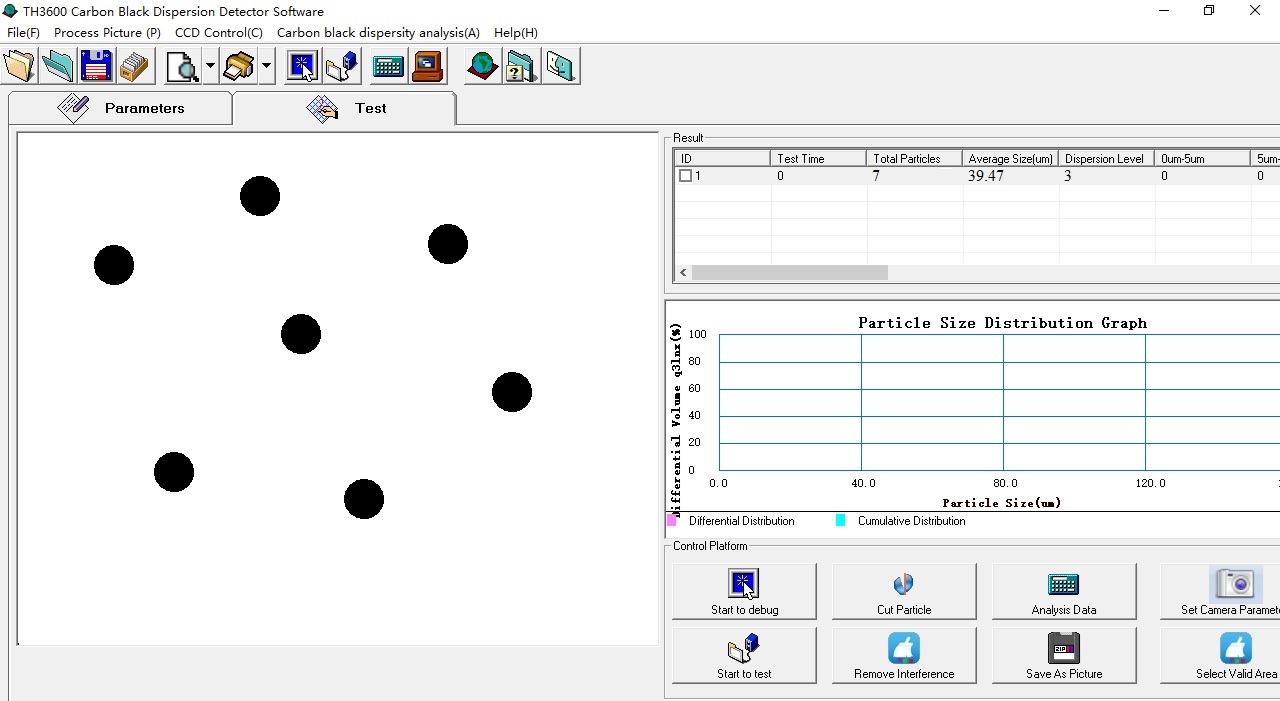The image size is (1280, 701).
Task: Click the debug cursor toolbar icon
Action: [302, 67]
